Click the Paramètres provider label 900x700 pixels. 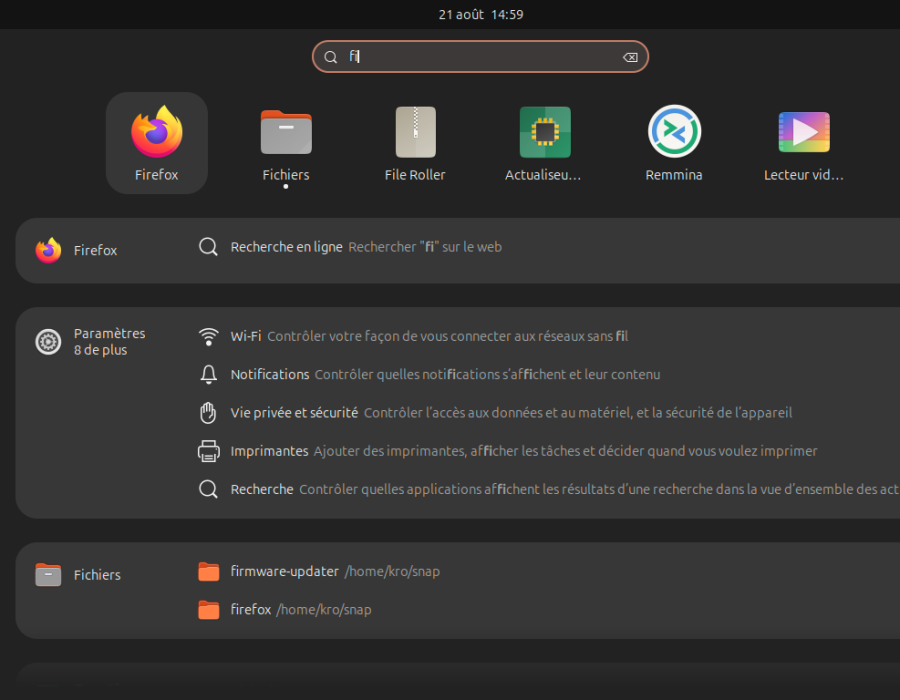[x=110, y=333]
